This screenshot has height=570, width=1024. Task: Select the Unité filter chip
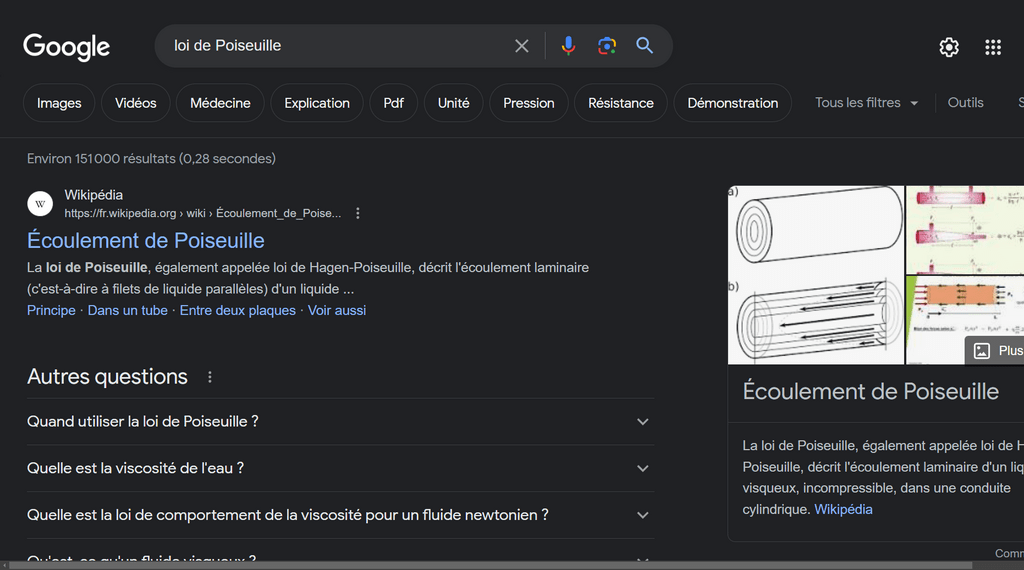tap(453, 103)
